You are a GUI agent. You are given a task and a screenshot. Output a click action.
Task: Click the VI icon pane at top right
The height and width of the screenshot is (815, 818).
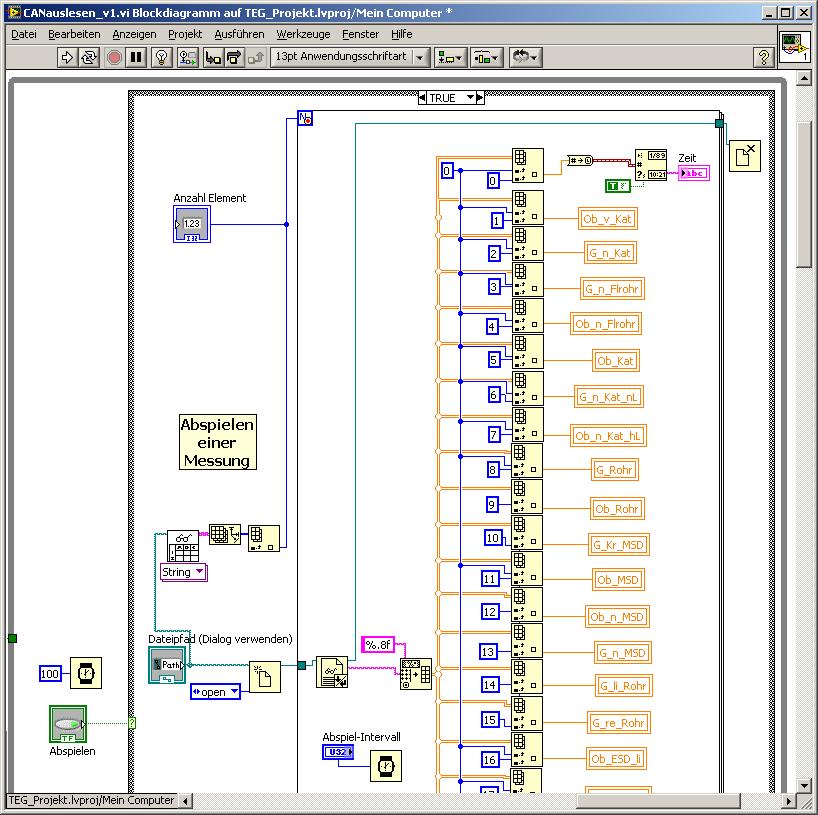[x=795, y=47]
